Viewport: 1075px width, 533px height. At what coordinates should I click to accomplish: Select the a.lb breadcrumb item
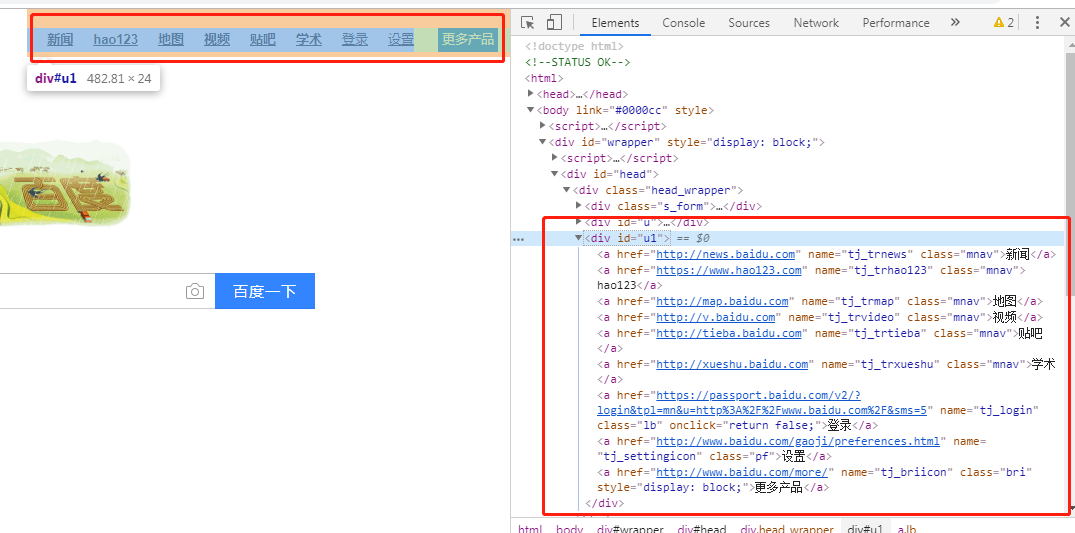(906, 529)
